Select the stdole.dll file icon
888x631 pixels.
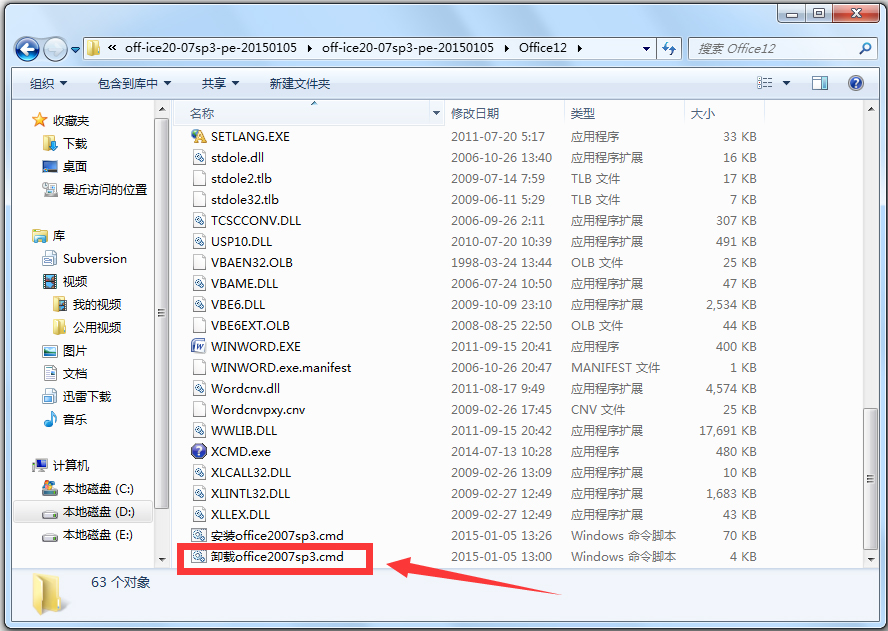pos(199,157)
